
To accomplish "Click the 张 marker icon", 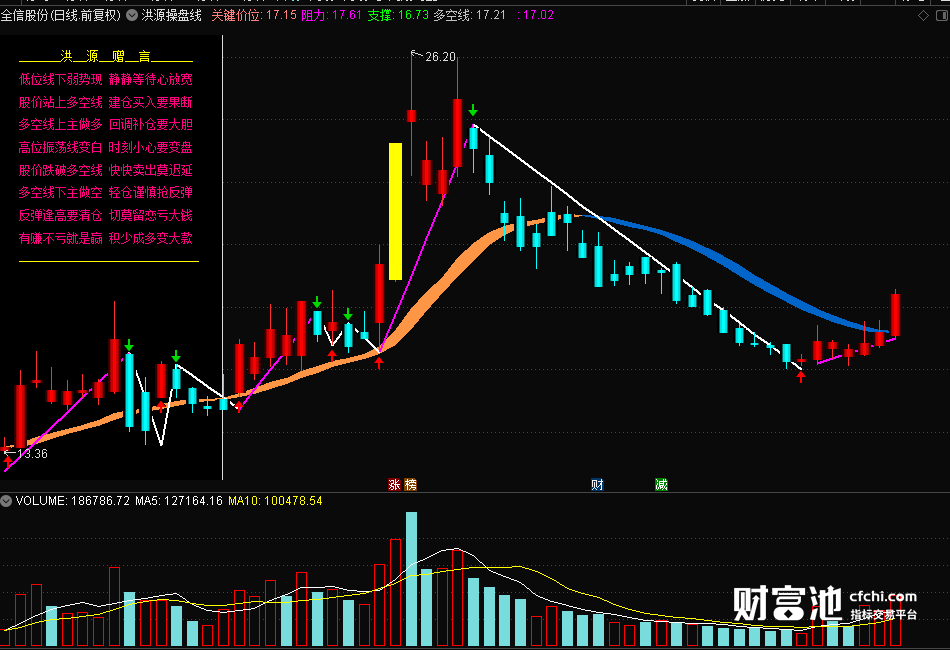I will [394, 485].
